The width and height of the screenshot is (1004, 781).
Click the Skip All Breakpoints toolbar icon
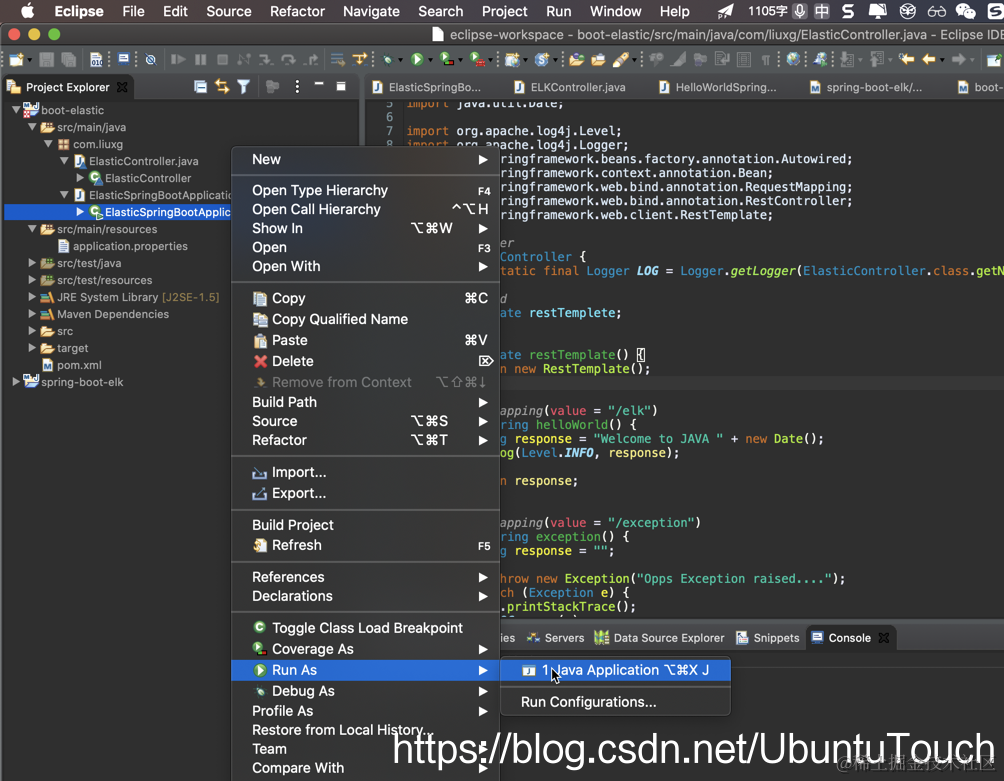150,60
